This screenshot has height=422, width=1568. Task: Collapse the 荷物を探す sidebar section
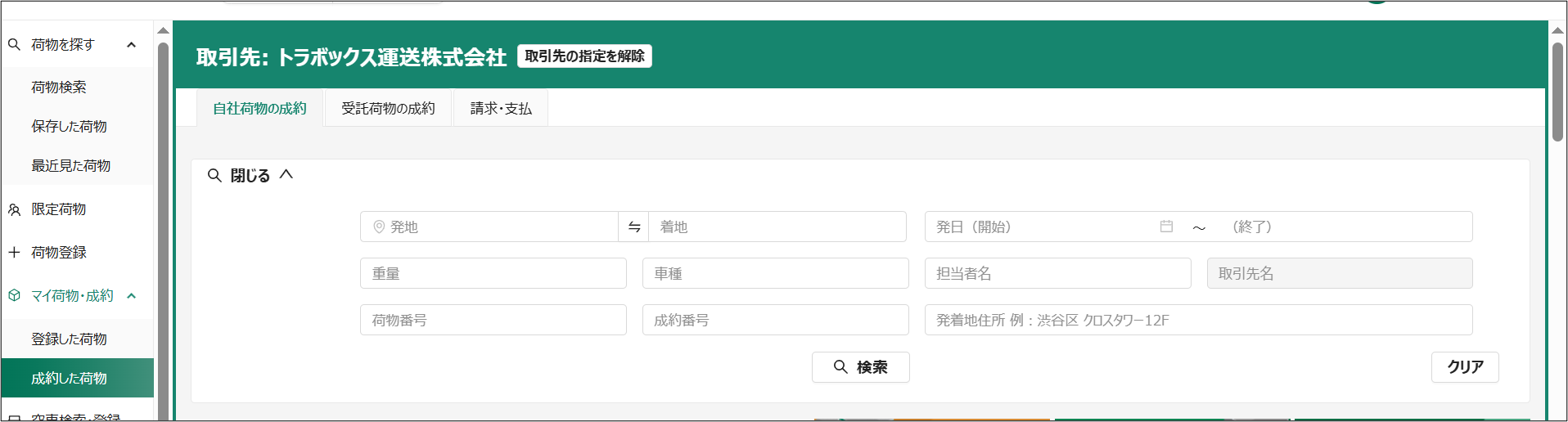[x=131, y=45]
